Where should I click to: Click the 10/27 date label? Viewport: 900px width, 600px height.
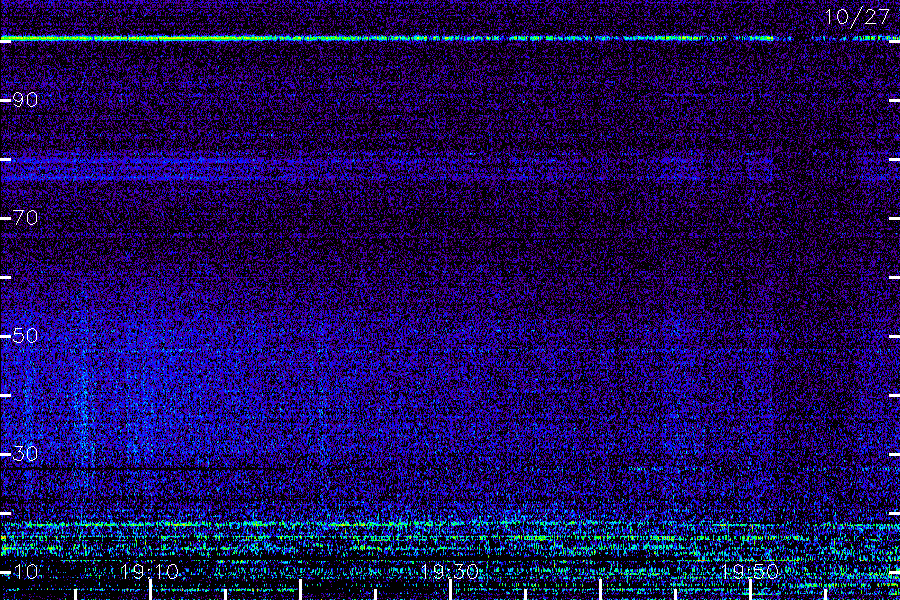(x=857, y=17)
